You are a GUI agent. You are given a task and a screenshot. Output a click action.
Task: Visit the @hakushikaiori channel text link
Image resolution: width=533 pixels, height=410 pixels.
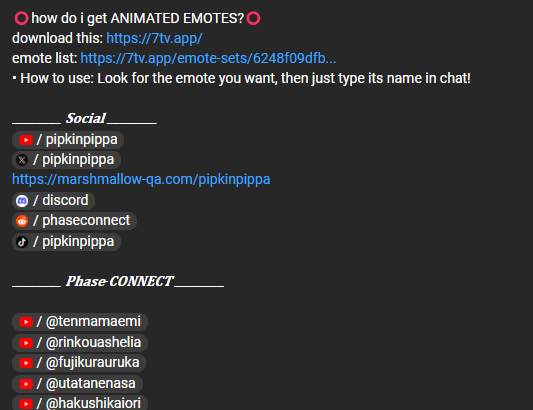[x=93, y=403]
